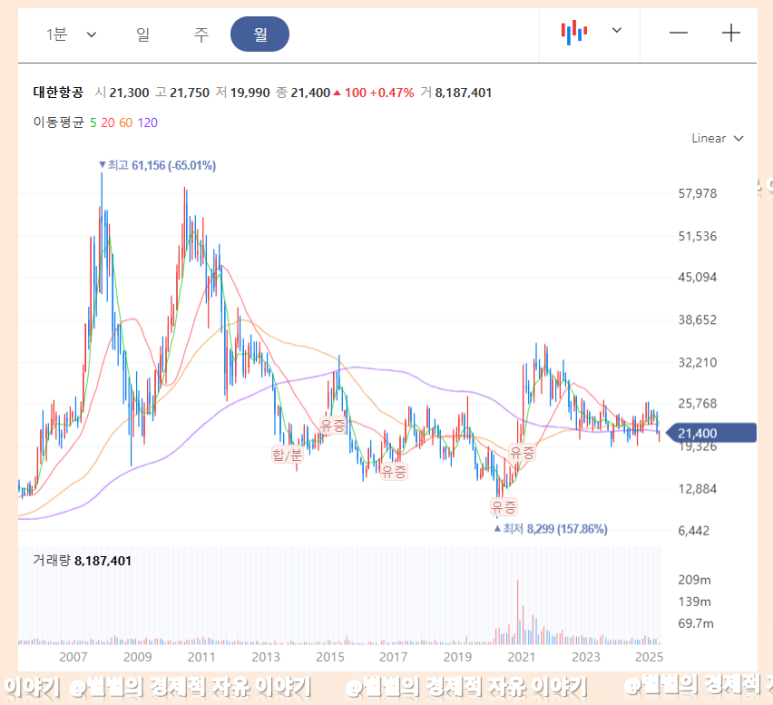Screen dimensions: 773x705
Task: Click the 유증 marker near 2021
Action: click(x=522, y=453)
